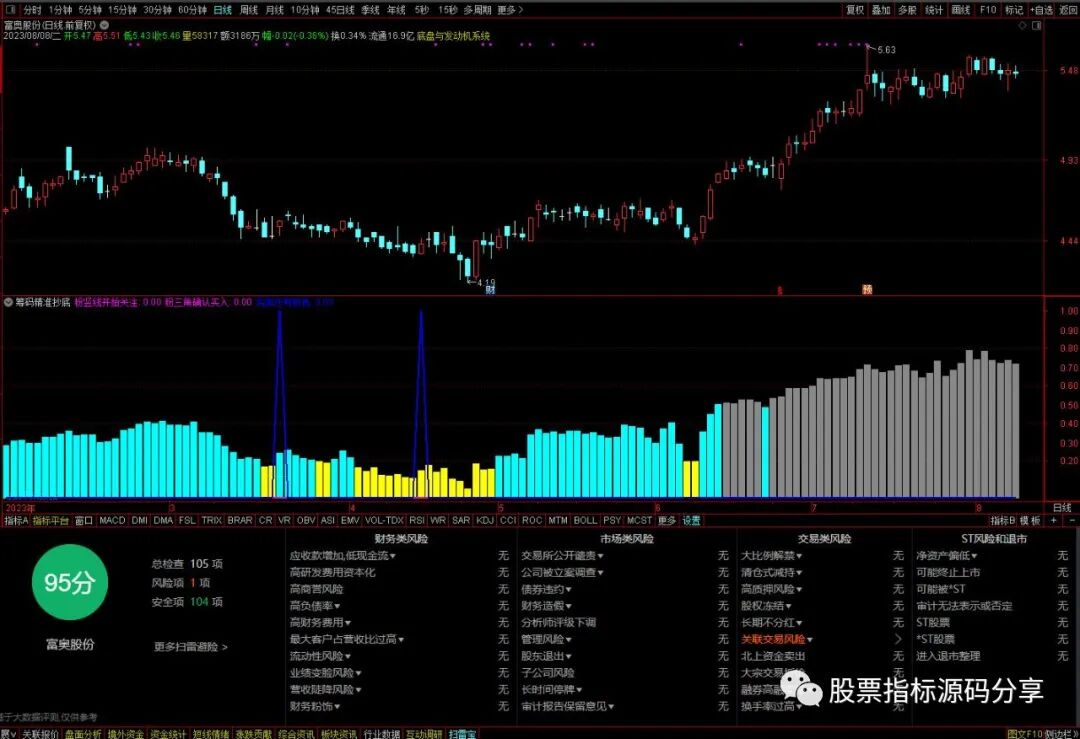This screenshot has height=739, width=1080.
Task: Click the side panel icon beside the diamond
Action: point(1037,25)
